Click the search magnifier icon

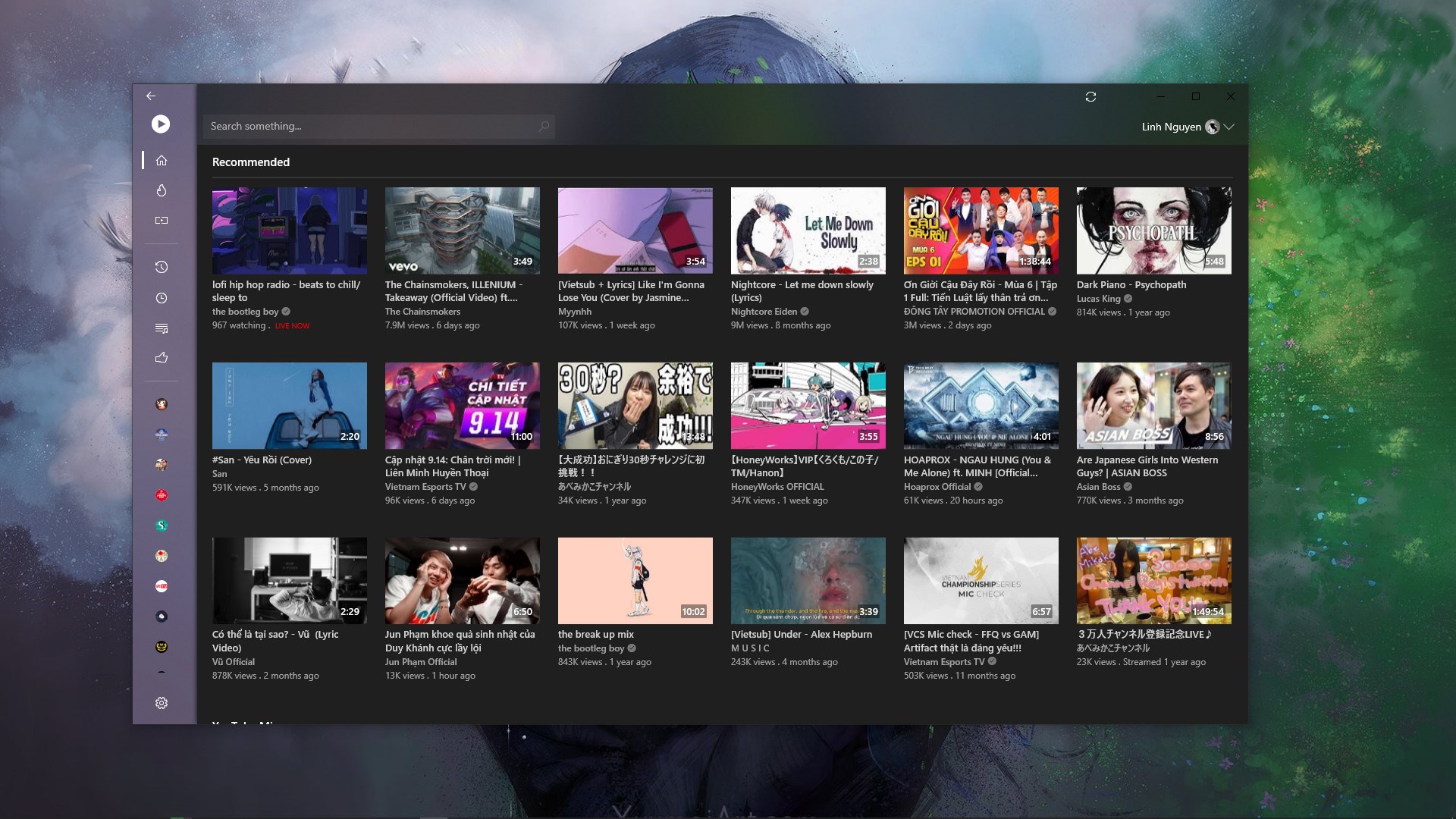coord(544,127)
